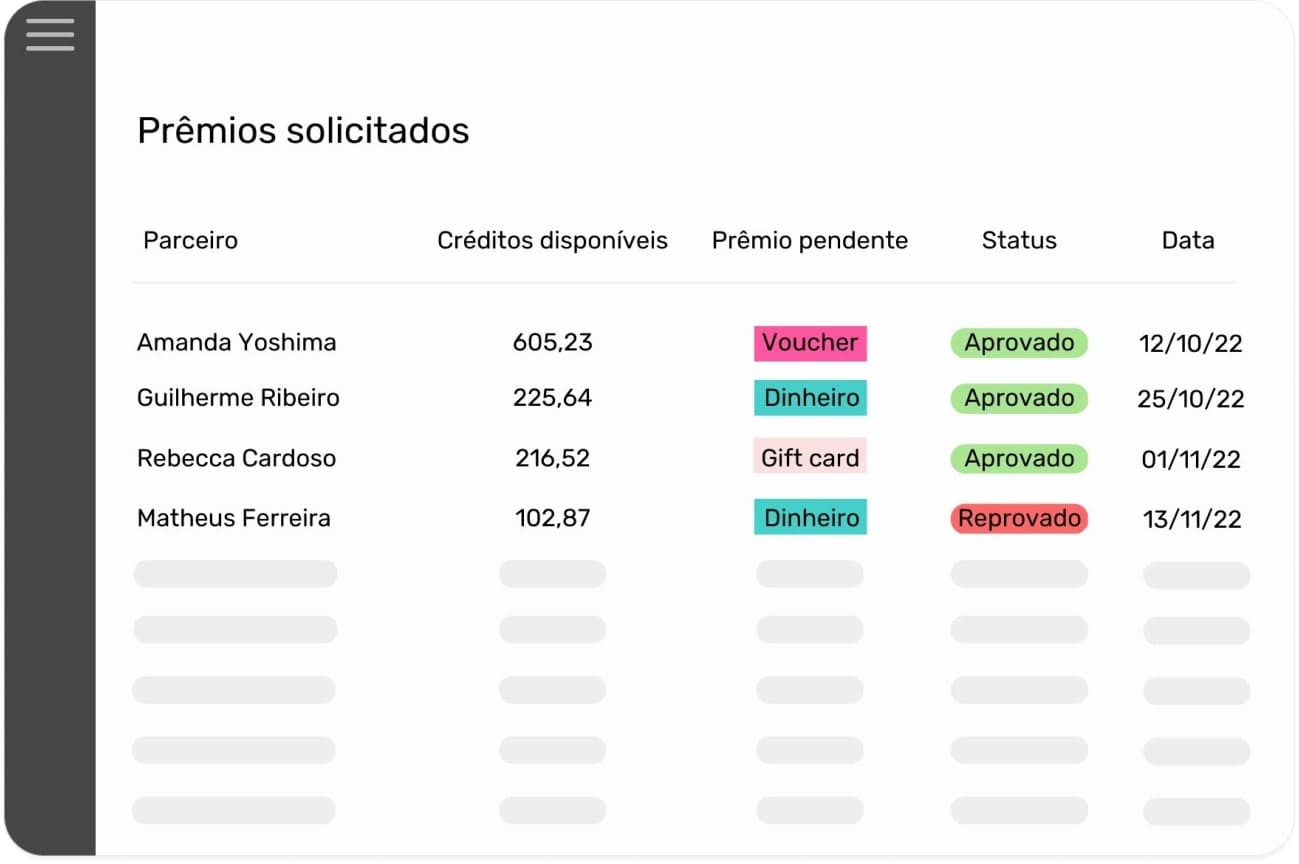
Task: Toggle Matheus Ferreira's Reprovado status
Action: click(1018, 518)
